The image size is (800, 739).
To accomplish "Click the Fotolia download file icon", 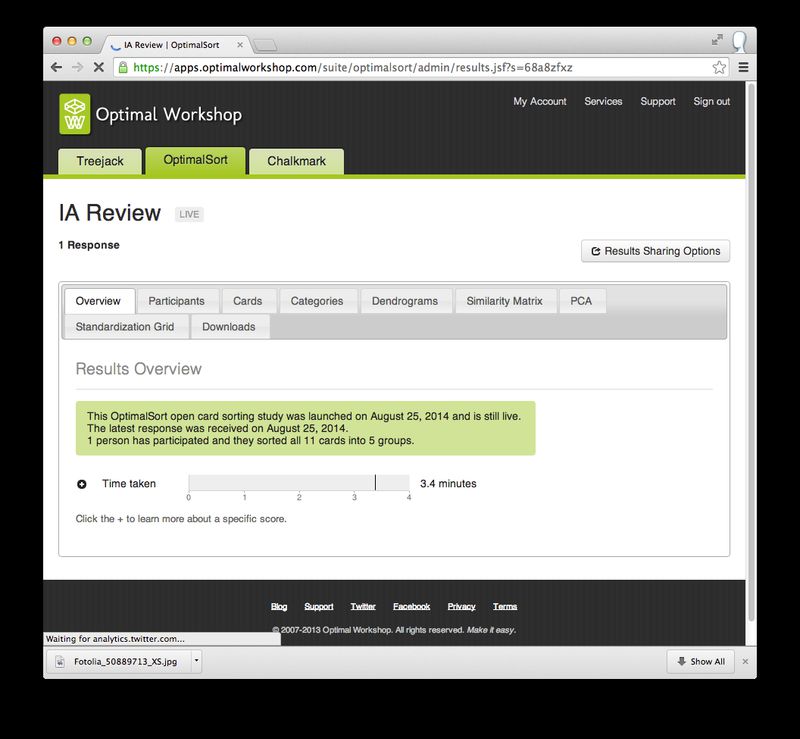I will 60,661.
